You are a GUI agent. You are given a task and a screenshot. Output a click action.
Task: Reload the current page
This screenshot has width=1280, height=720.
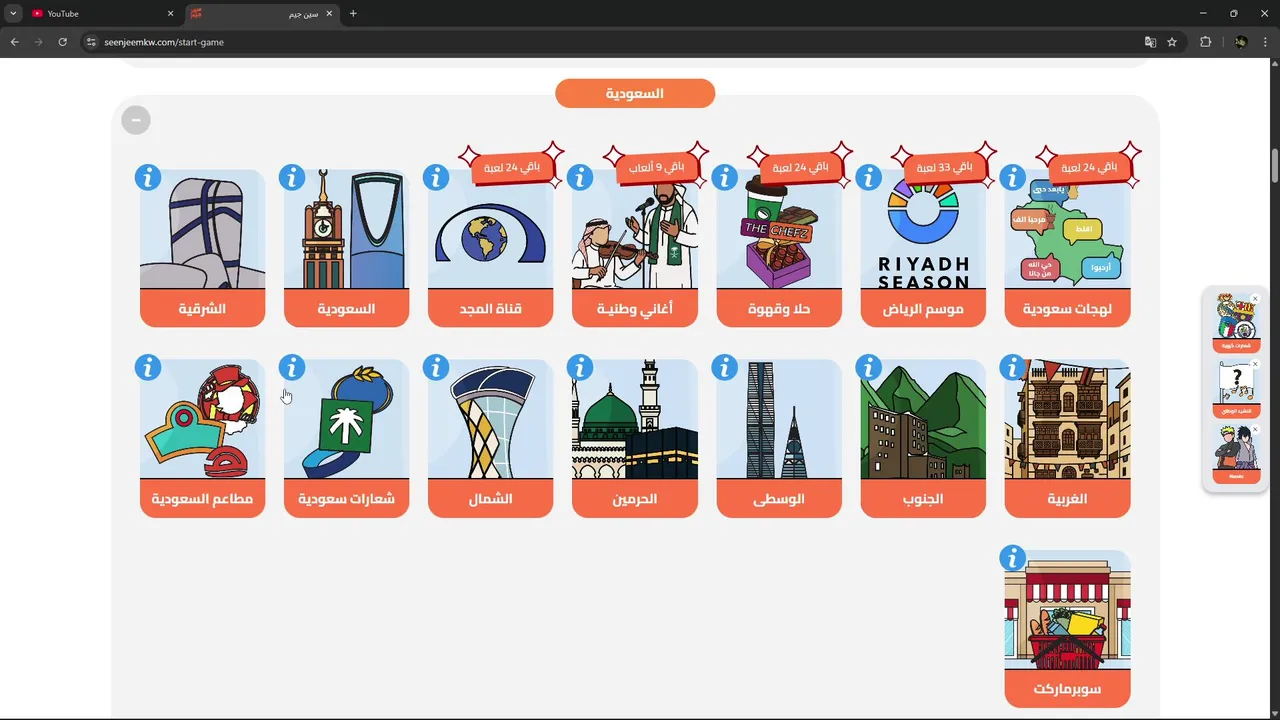(62, 42)
